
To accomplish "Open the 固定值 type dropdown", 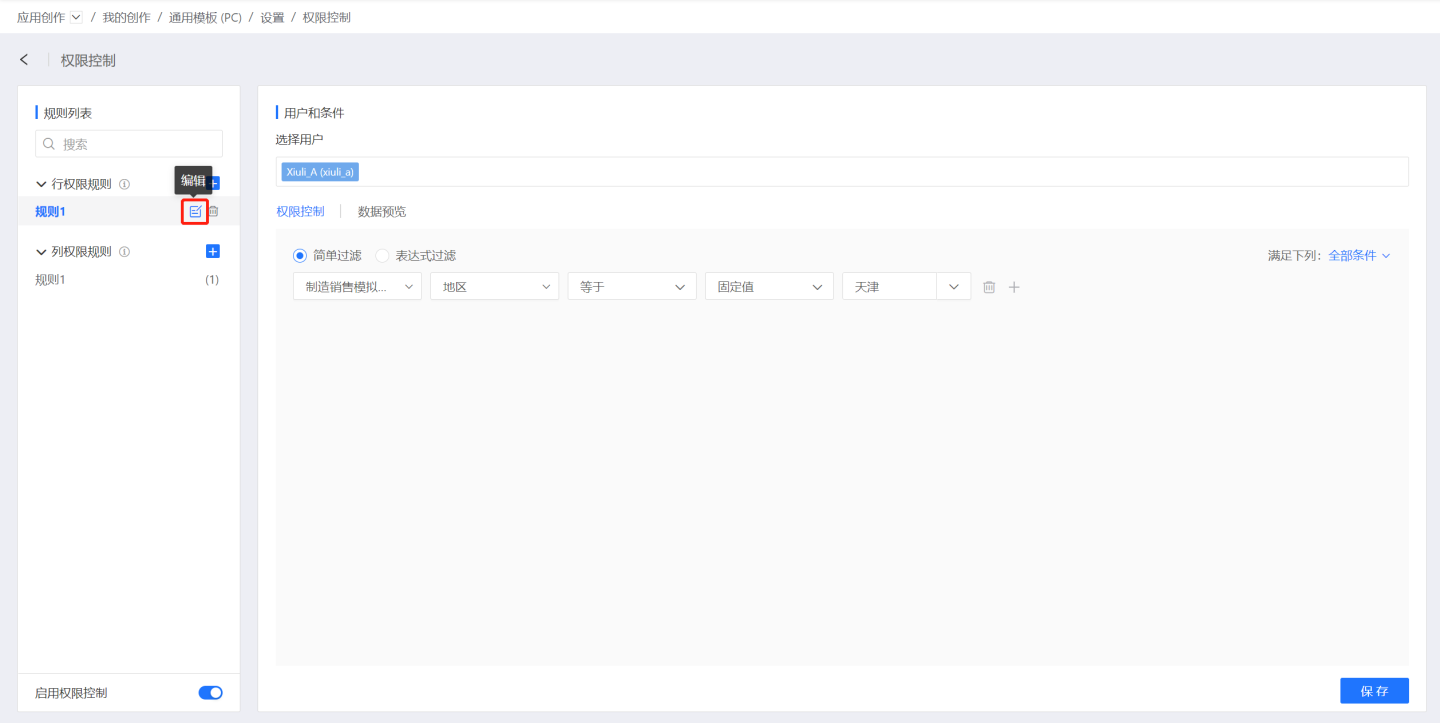I will pos(768,287).
